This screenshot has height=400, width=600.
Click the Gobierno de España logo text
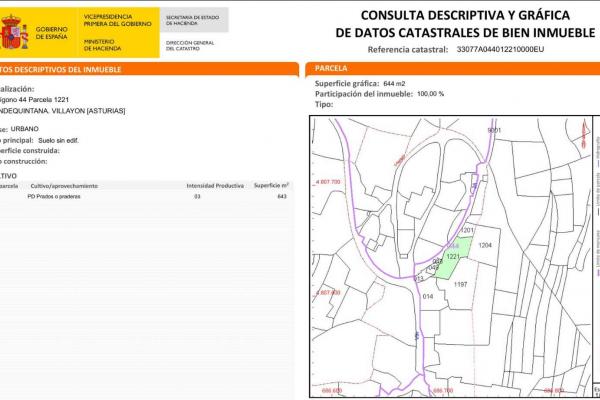52,32
